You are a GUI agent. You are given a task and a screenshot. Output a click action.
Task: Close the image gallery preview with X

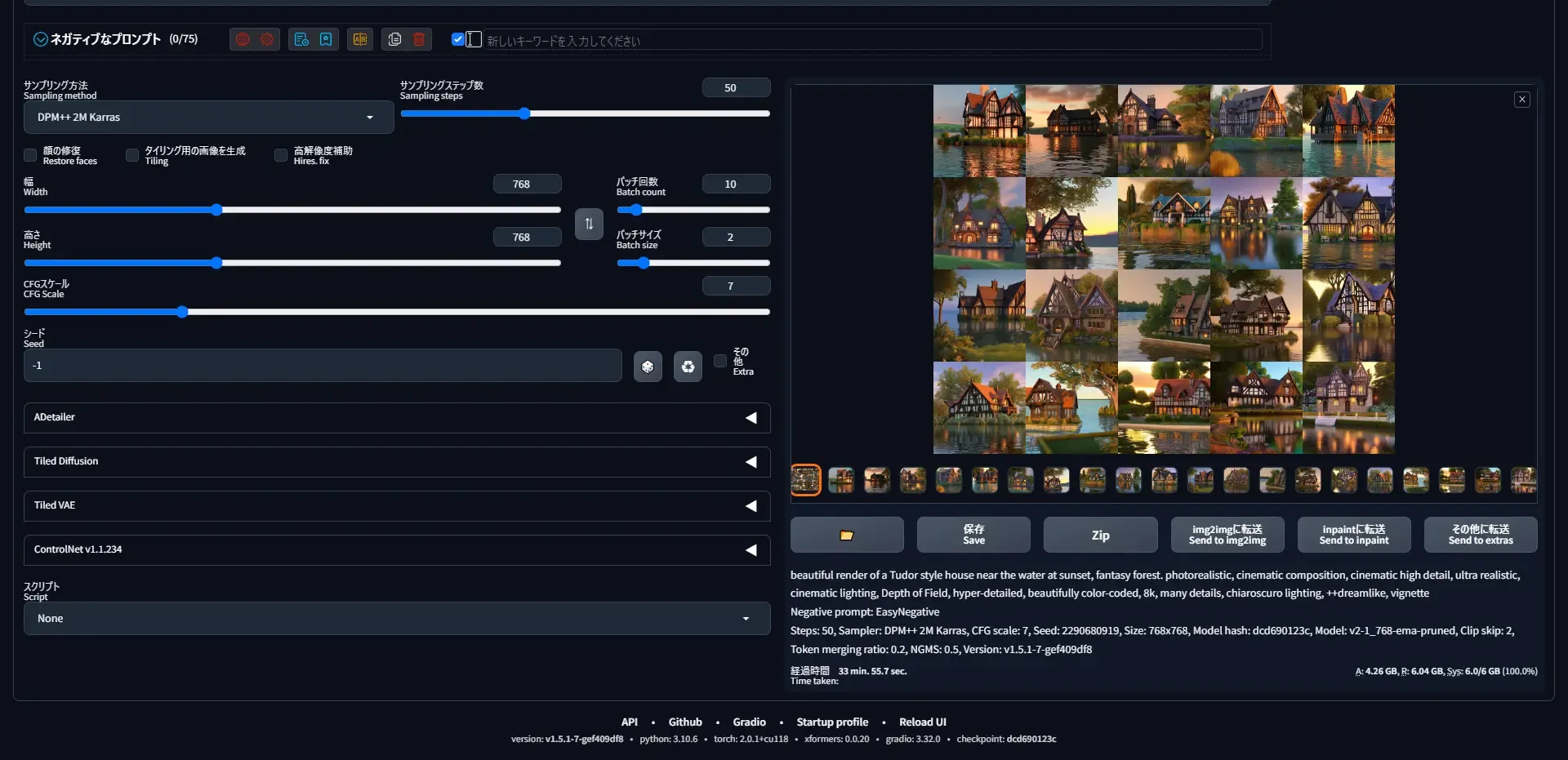[x=1521, y=100]
